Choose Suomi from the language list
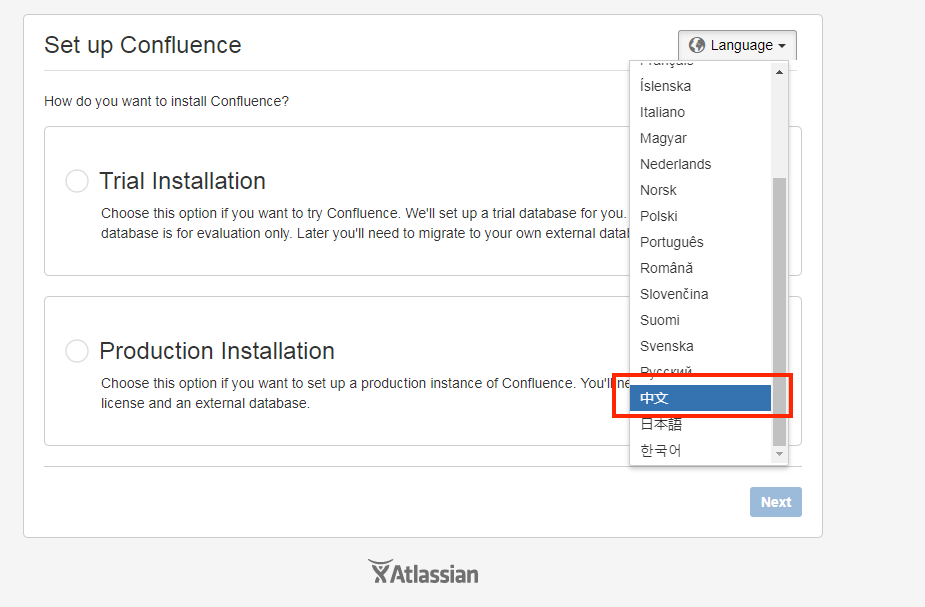This screenshot has width=925, height=607. pos(700,320)
